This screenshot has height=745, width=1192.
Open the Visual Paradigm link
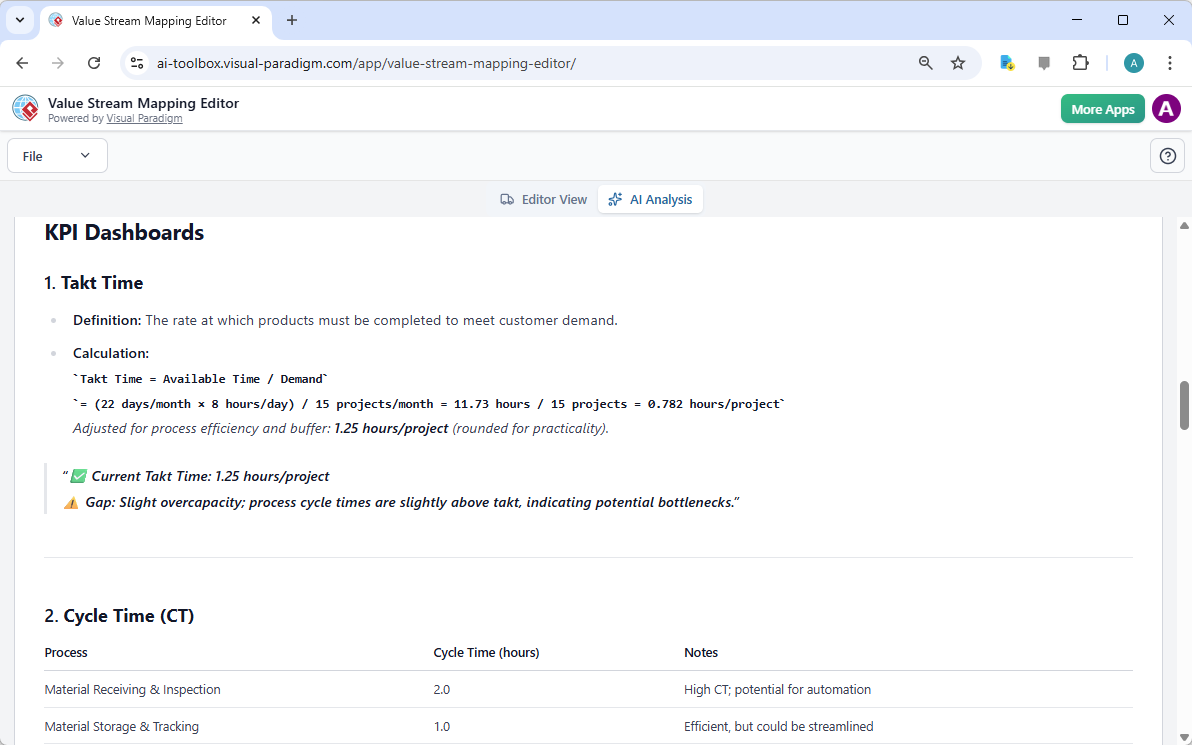point(144,118)
